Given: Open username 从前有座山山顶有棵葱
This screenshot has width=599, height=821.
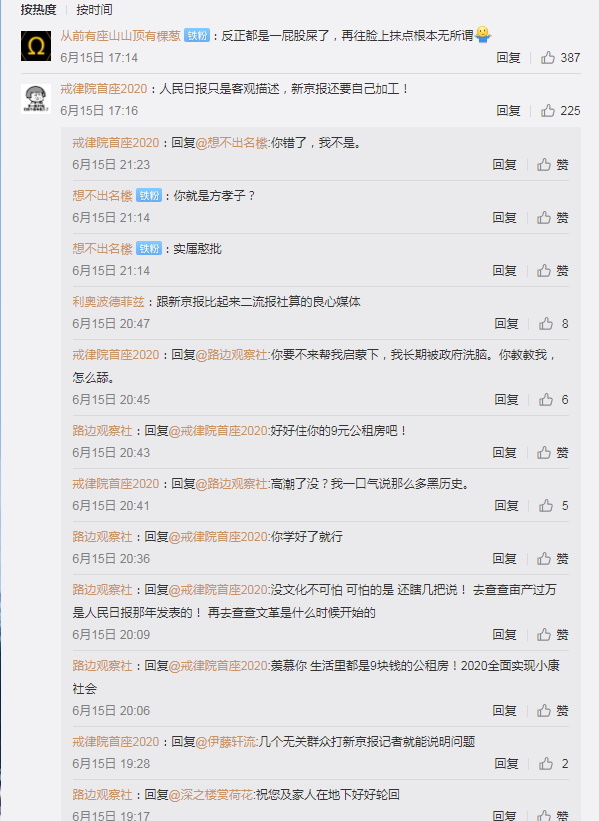Looking at the screenshot, I should tap(120, 36).
